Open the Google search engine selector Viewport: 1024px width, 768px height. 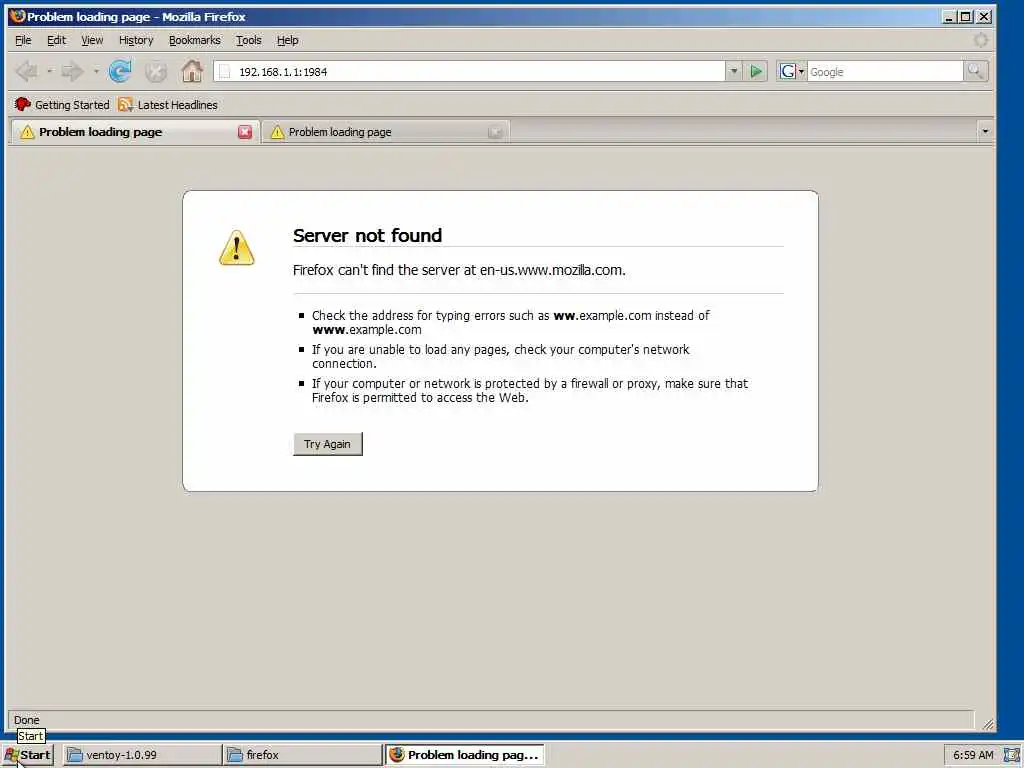pos(792,71)
